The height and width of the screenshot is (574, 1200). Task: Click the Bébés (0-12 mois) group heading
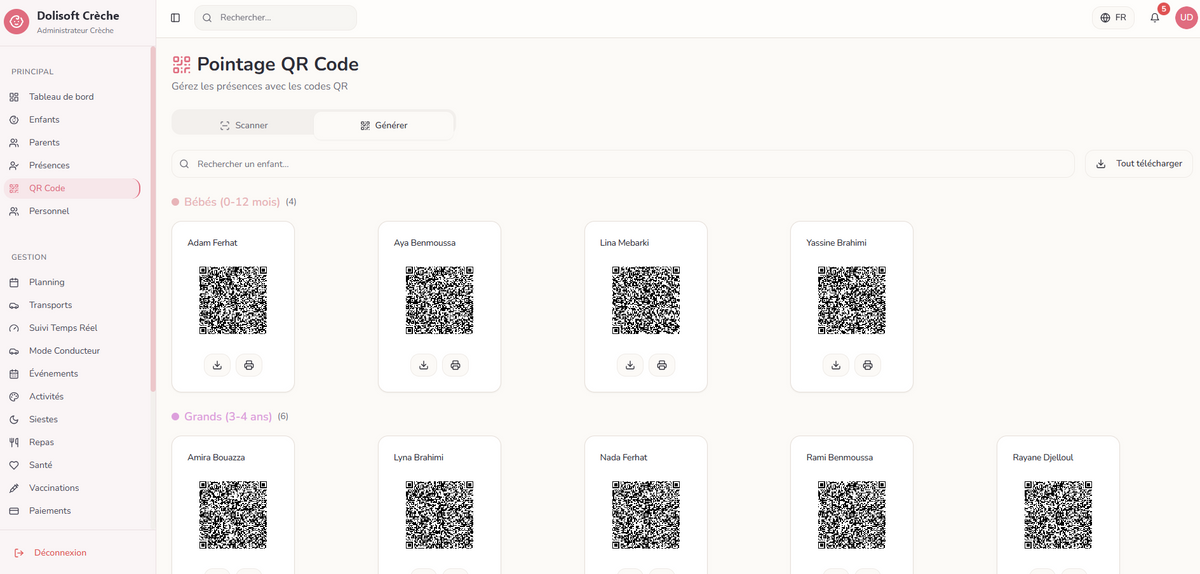pos(232,202)
